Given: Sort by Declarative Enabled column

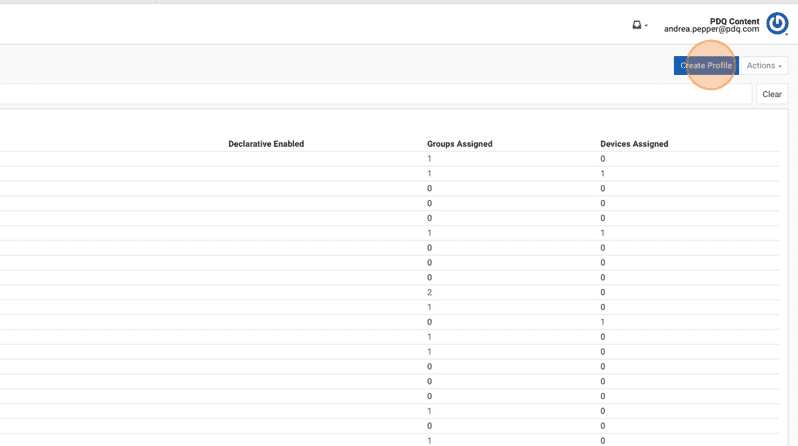Looking at the screenshot, I should point(266,144).
